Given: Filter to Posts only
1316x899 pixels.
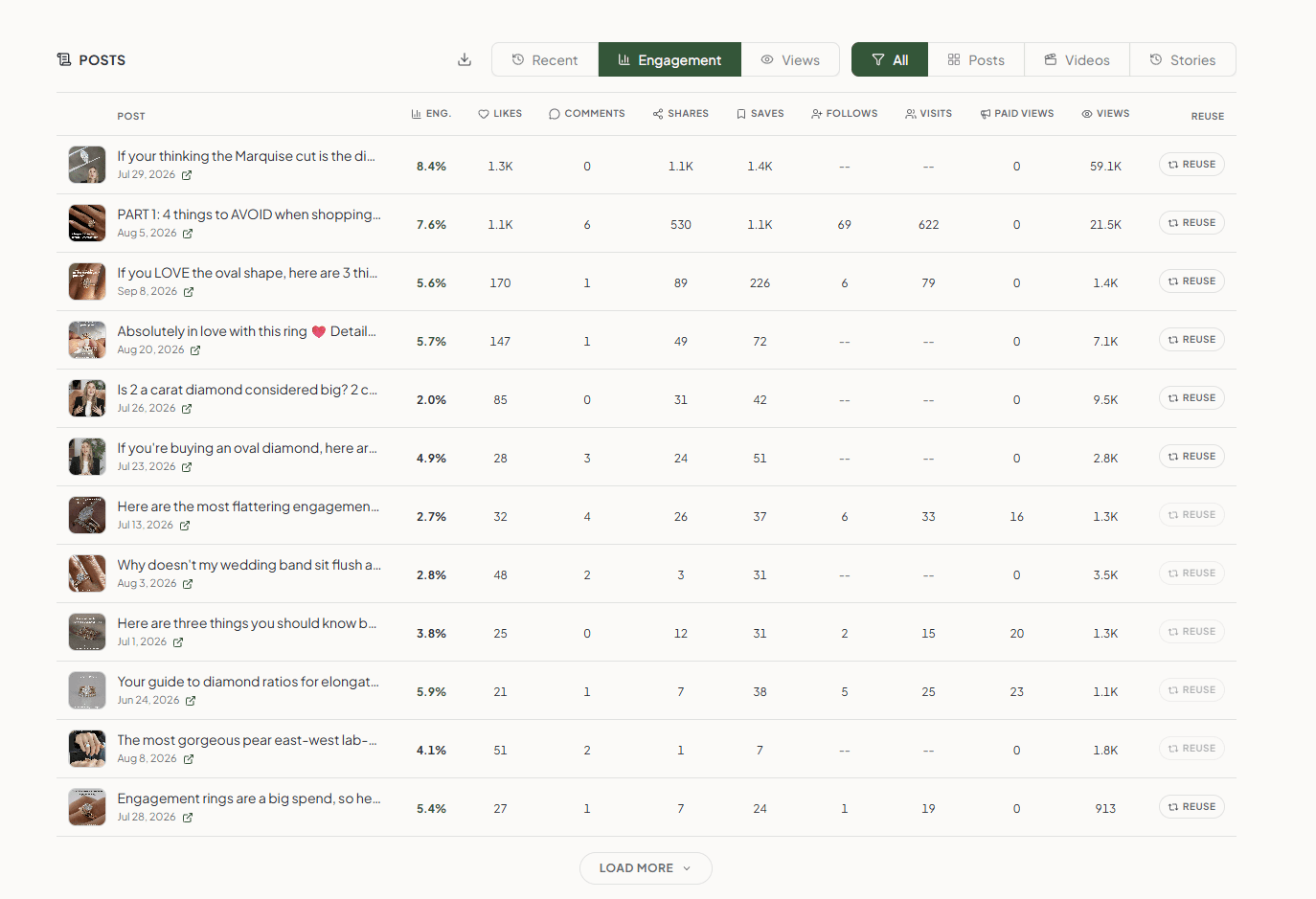Looking at the screenshot, I should pos(976,59).
